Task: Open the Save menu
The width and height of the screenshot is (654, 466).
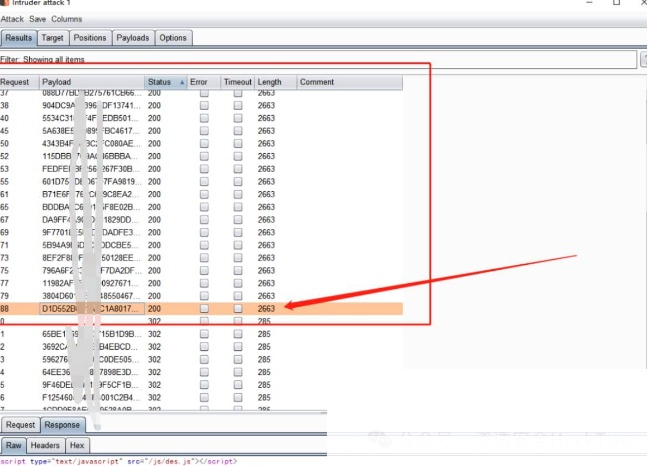Action: click(x=38, y=19)
